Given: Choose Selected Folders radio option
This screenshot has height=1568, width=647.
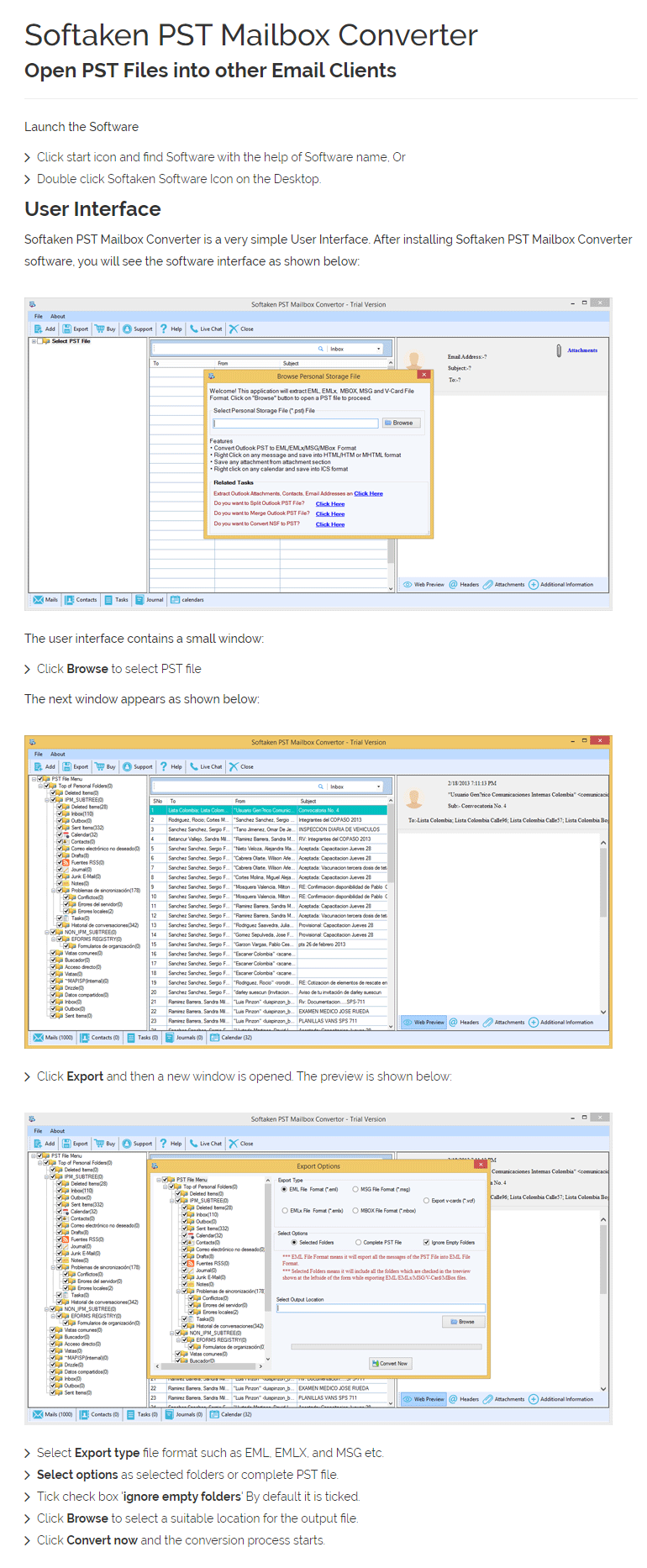Looking at the screenshot, I should tap(294, 1242).
